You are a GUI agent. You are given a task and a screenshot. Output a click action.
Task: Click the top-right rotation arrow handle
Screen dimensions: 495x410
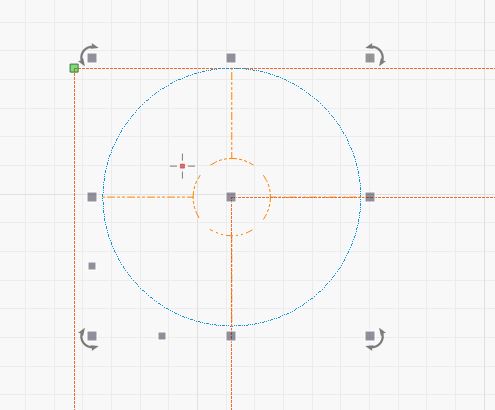[375, 55]
